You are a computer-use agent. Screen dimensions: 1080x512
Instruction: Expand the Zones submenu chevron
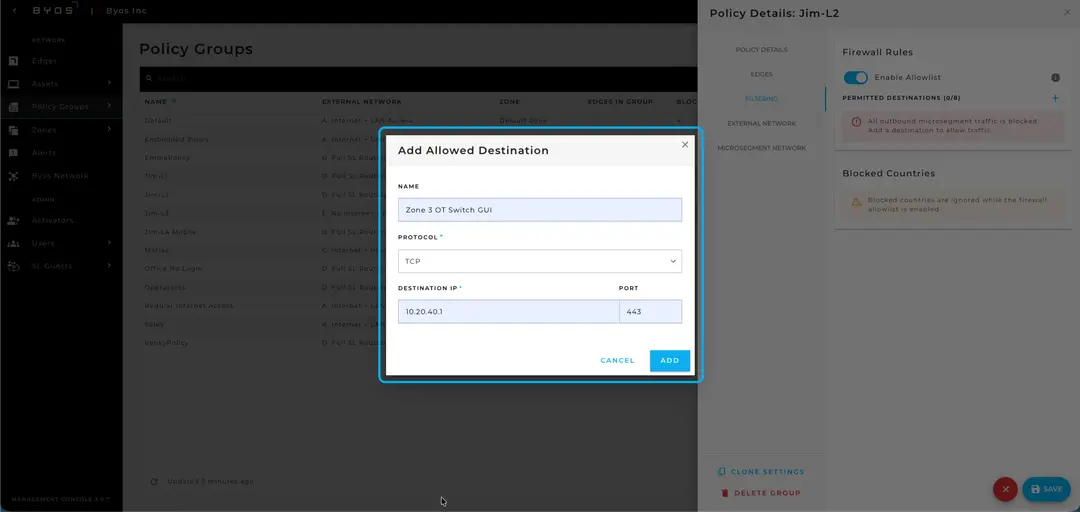coord(109,130)
